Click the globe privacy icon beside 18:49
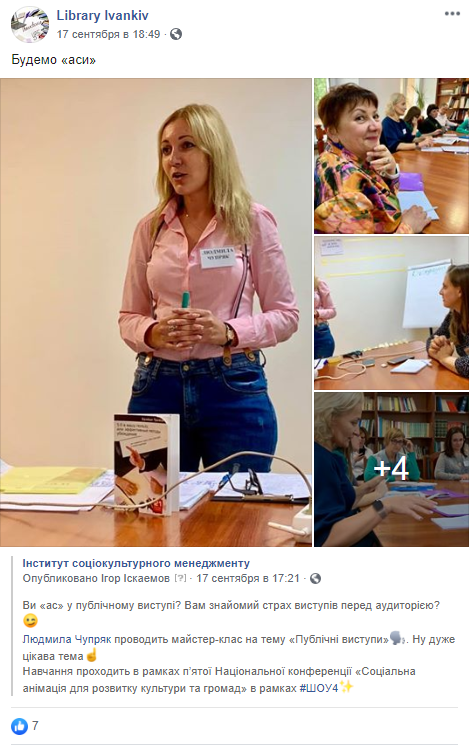Screen dimensions: 469x753 [176, 34]
